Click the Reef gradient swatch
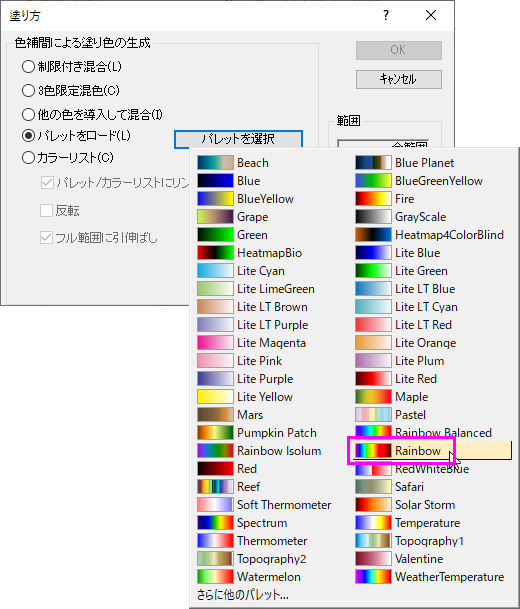 tap(215, 487)
